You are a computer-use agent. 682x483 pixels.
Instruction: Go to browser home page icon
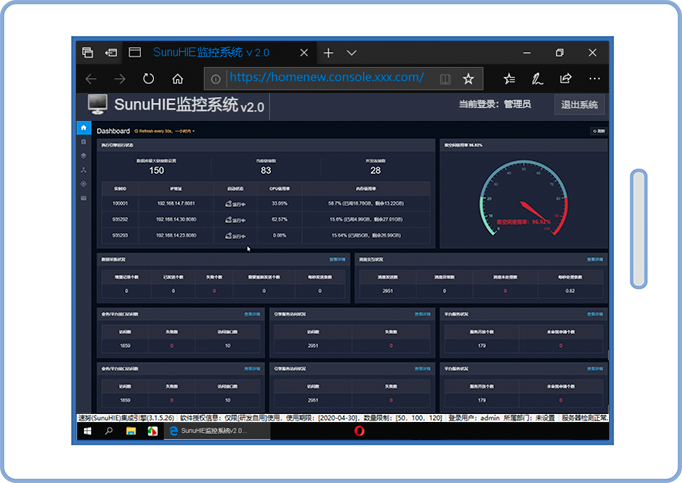[x=177, y=78]
